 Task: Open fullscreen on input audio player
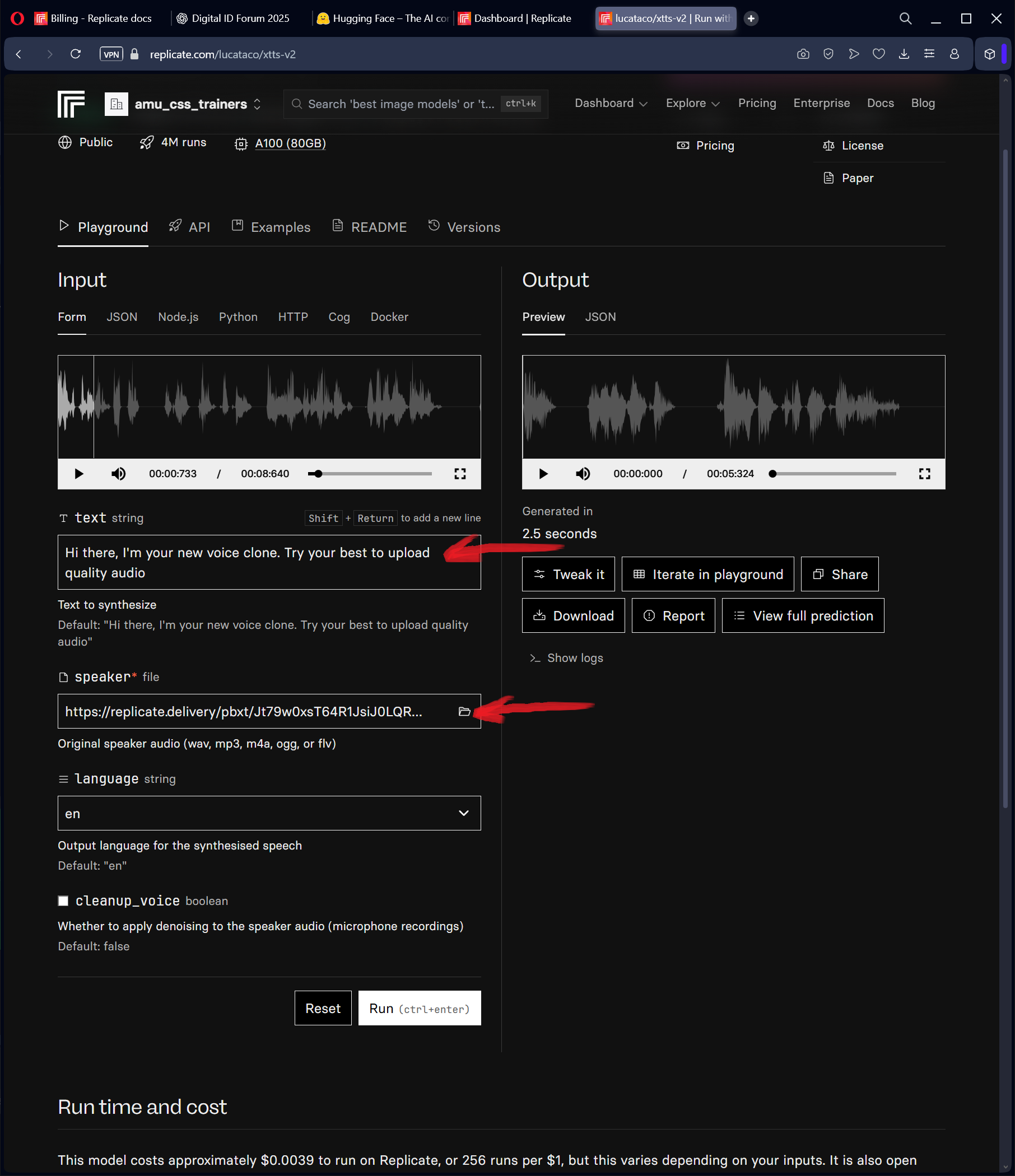(x=460, y=473)
